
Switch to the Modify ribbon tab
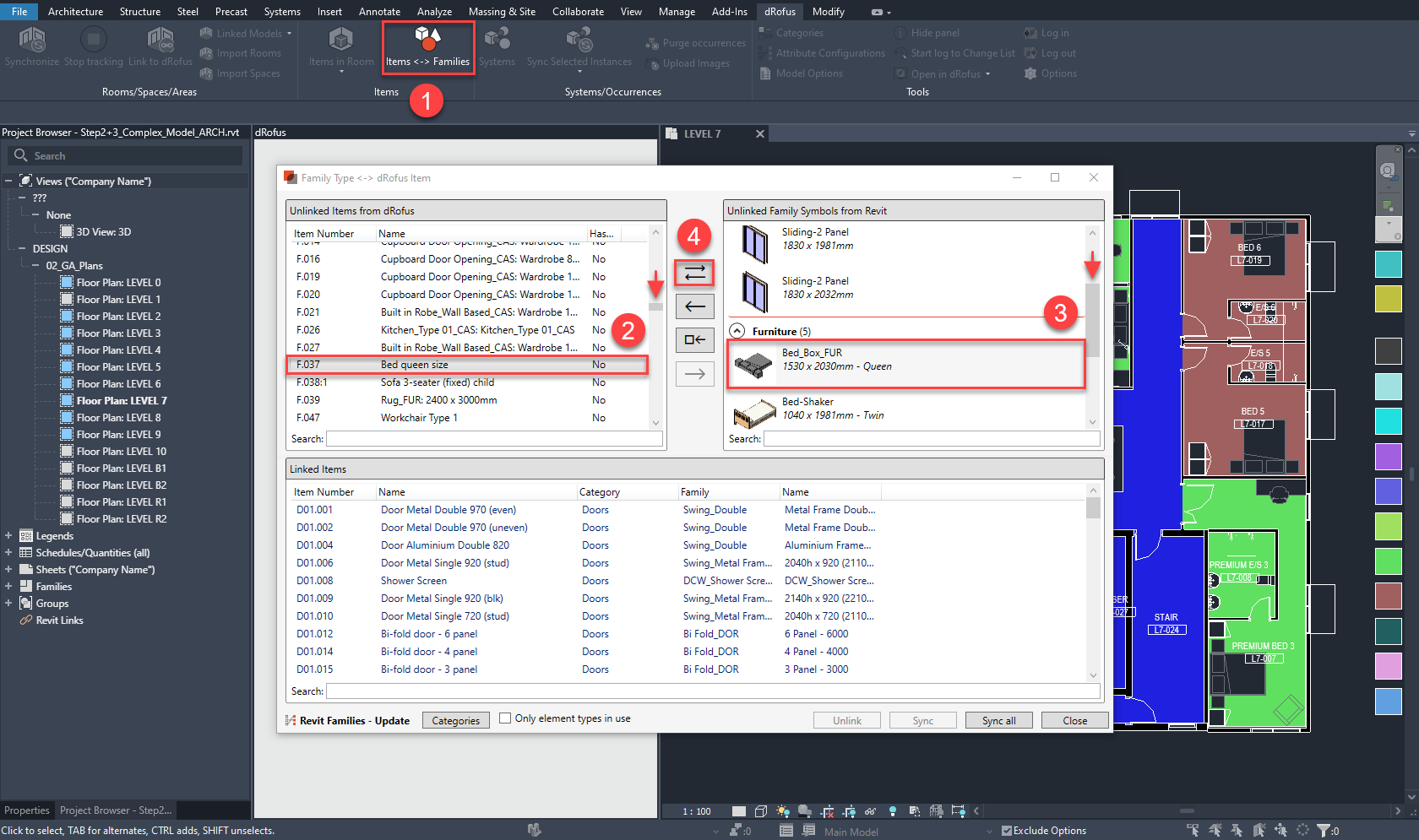[827, 11]
